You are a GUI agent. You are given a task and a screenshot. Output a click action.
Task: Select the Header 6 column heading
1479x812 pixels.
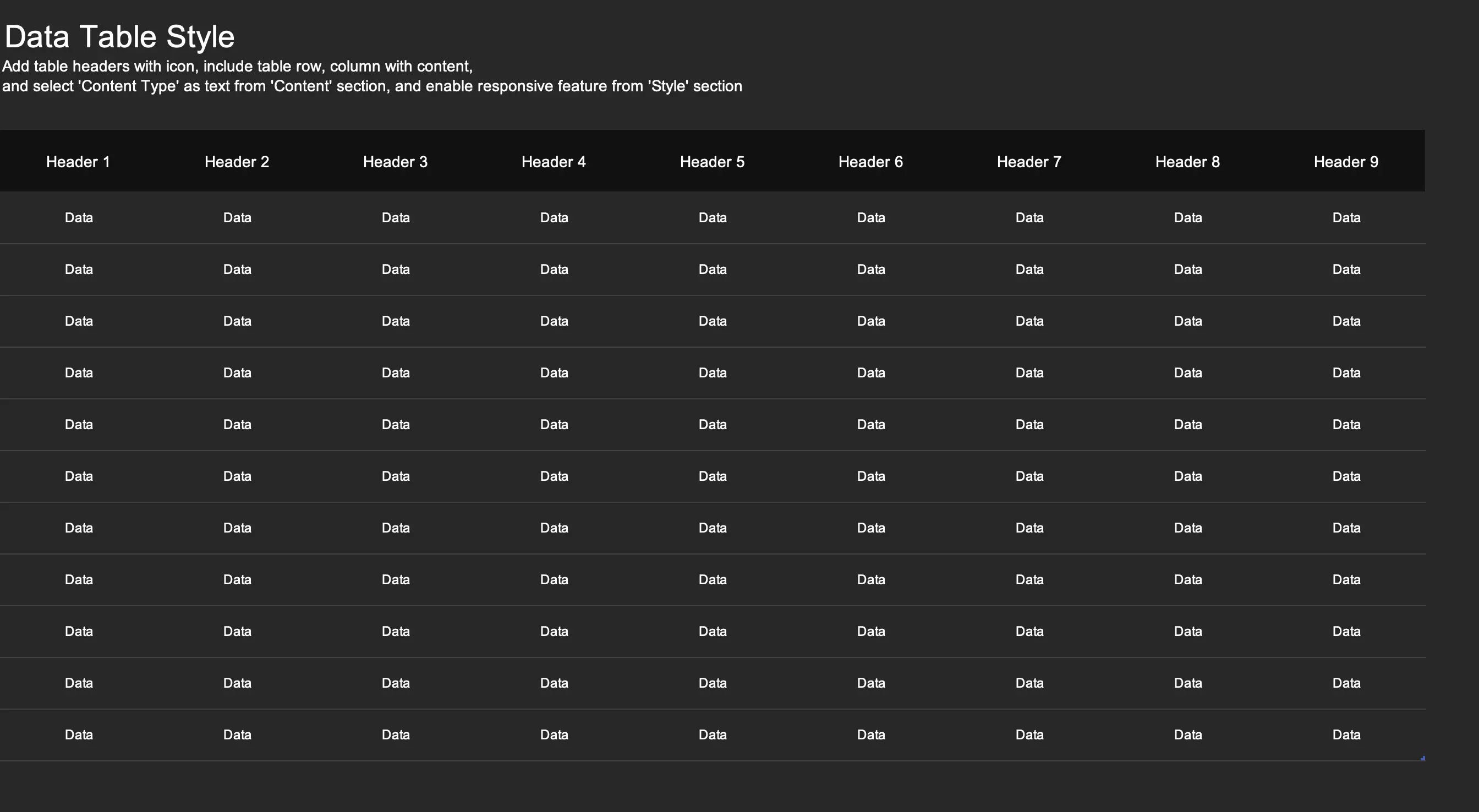[x=870, y=162]
